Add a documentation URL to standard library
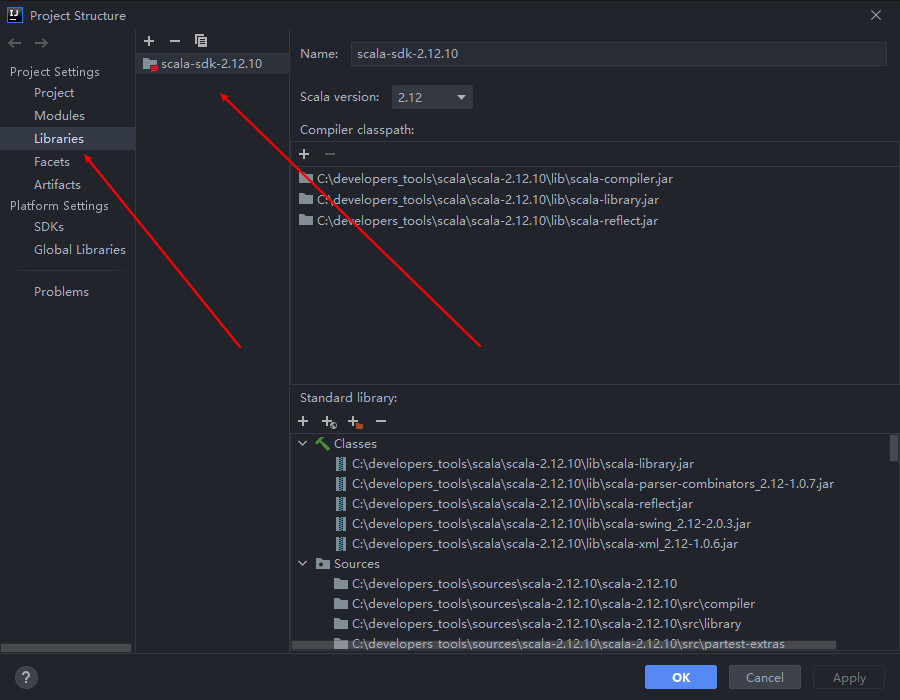Screen dimensions: 900x700 [329, 422]
